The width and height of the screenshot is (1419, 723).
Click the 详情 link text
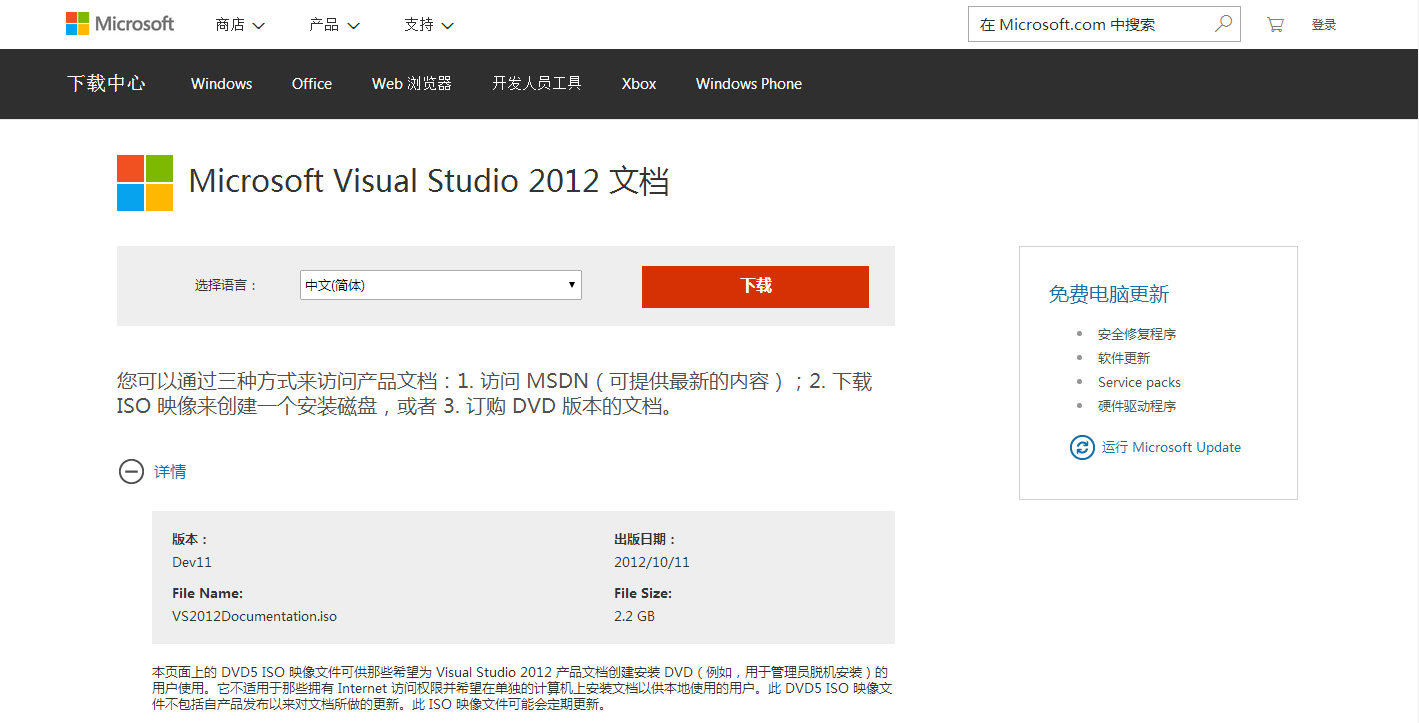[x=170, y=471]
